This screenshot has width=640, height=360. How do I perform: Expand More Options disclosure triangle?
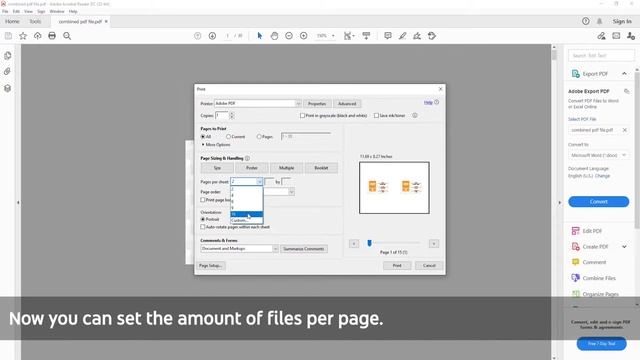point(203,144)
